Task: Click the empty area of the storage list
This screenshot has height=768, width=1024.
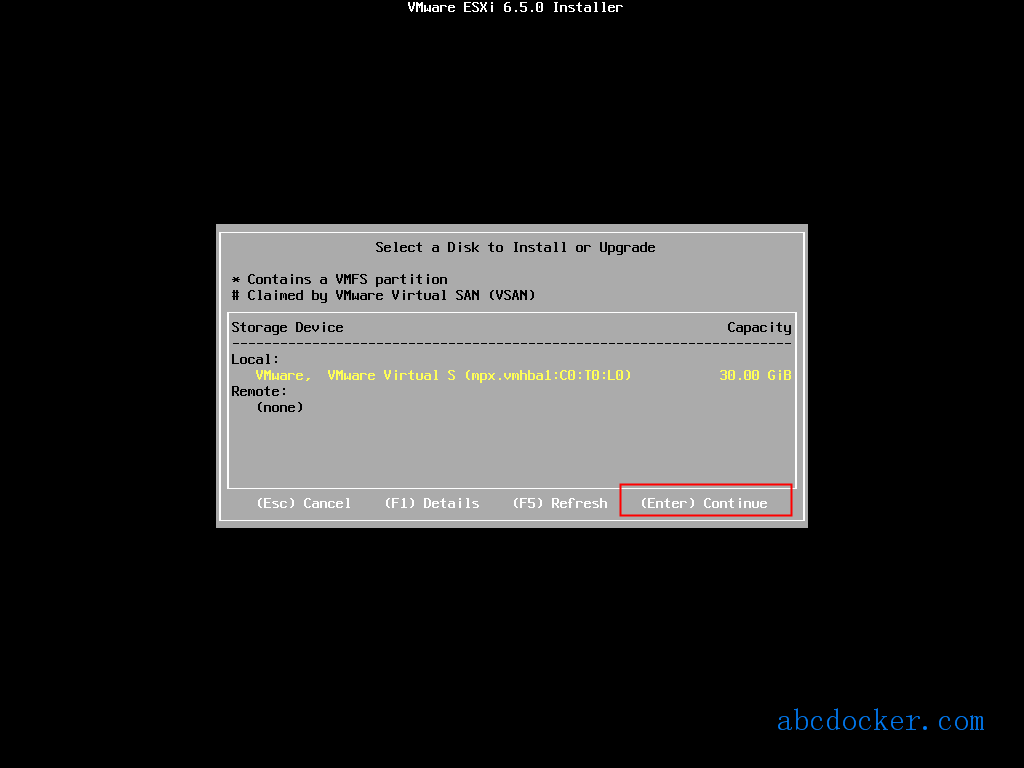Action: 511,451
